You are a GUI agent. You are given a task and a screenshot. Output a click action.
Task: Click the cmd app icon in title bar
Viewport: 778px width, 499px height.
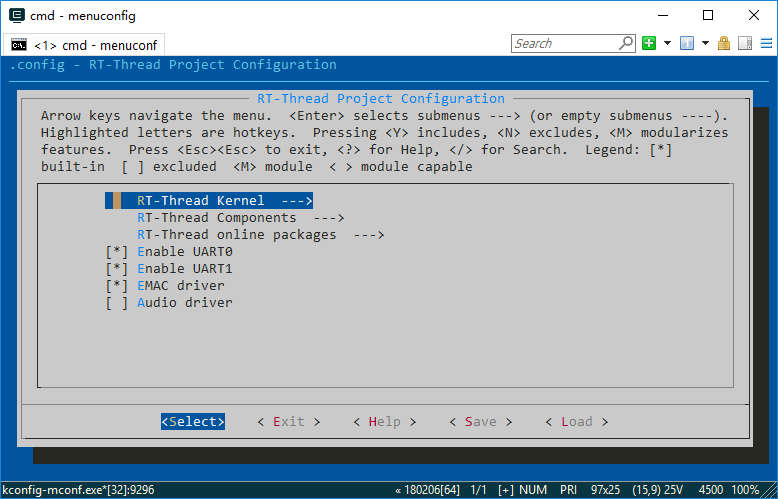coord(17,15)
